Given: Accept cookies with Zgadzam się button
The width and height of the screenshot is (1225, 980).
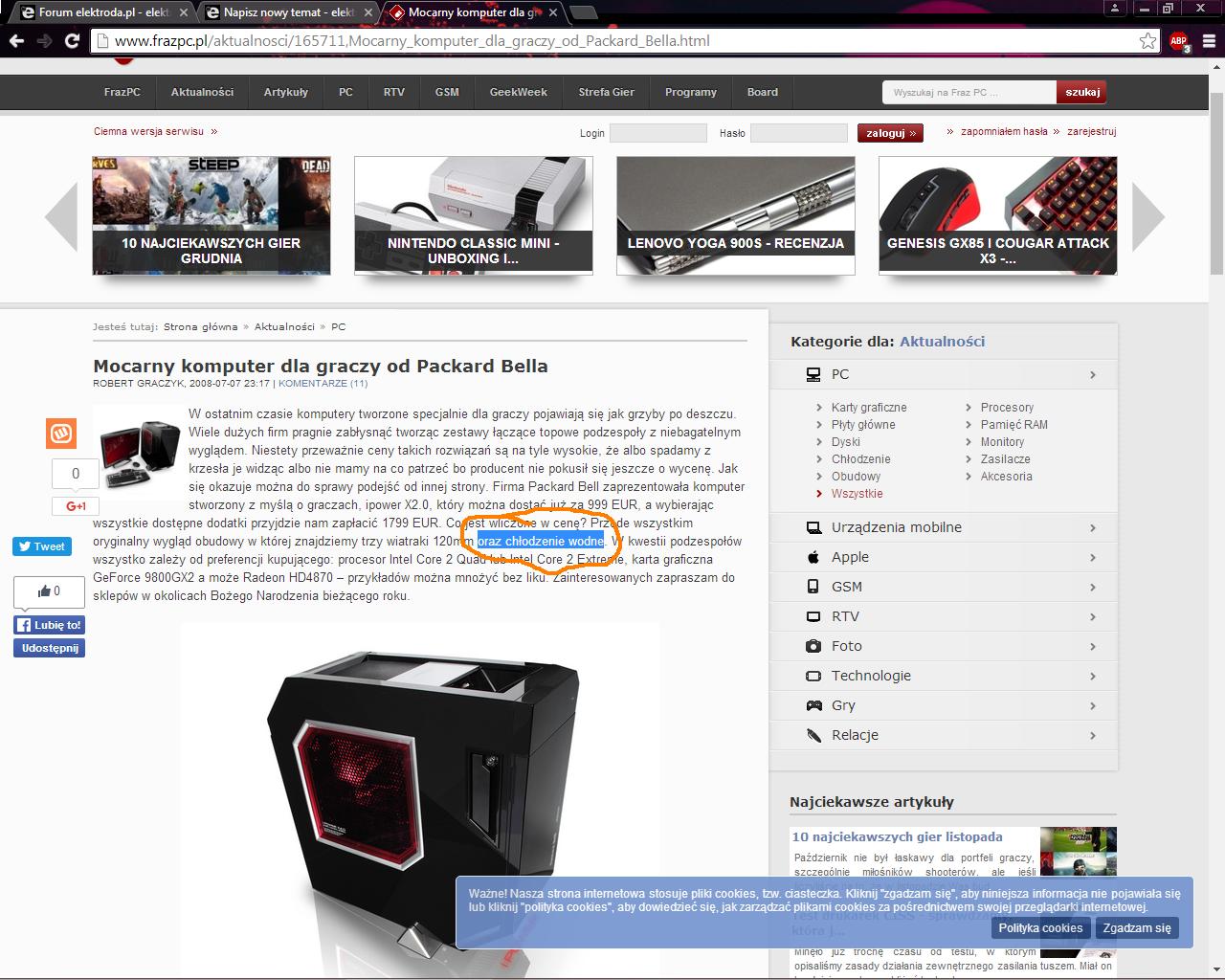Looking at the screenshot, I should click(x=1136, y=927).
